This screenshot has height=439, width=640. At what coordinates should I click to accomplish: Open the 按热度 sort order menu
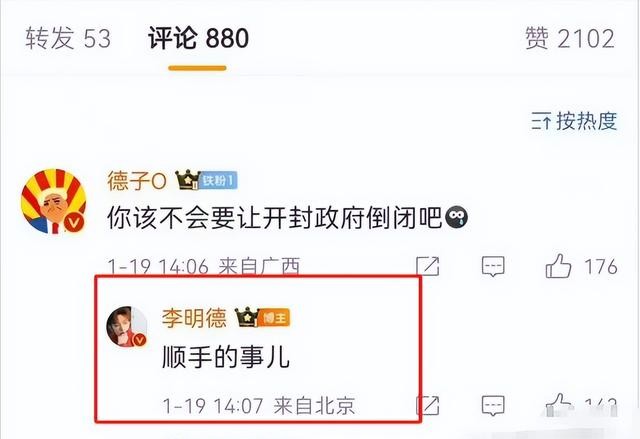point(574,121)
